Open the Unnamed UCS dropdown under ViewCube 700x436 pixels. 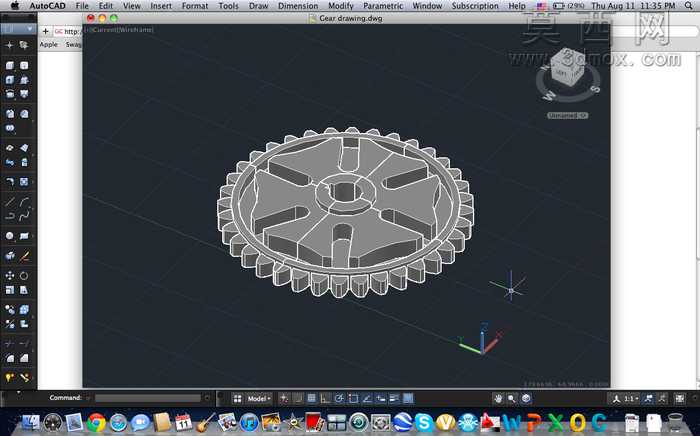(568, 115)
